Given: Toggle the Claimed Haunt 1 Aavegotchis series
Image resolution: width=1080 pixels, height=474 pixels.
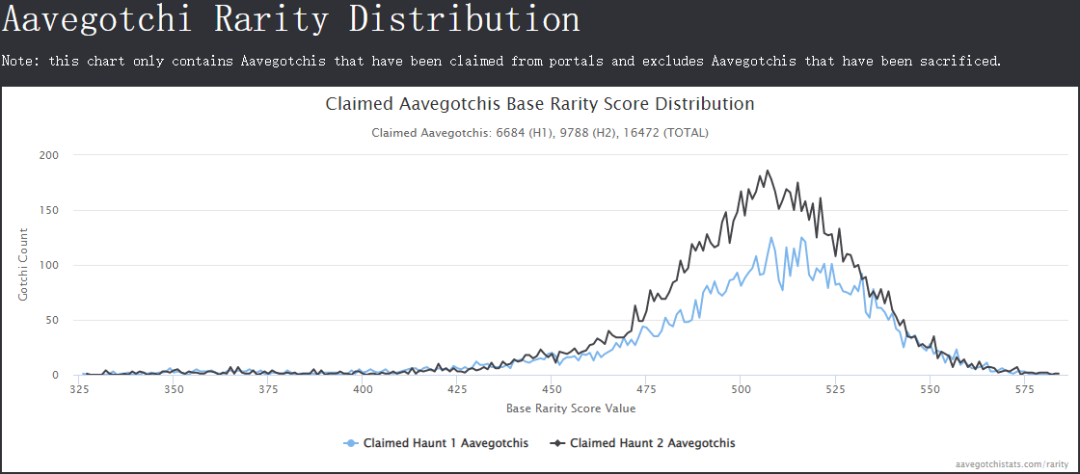Looking at the screenshot, I should [436, 443].
